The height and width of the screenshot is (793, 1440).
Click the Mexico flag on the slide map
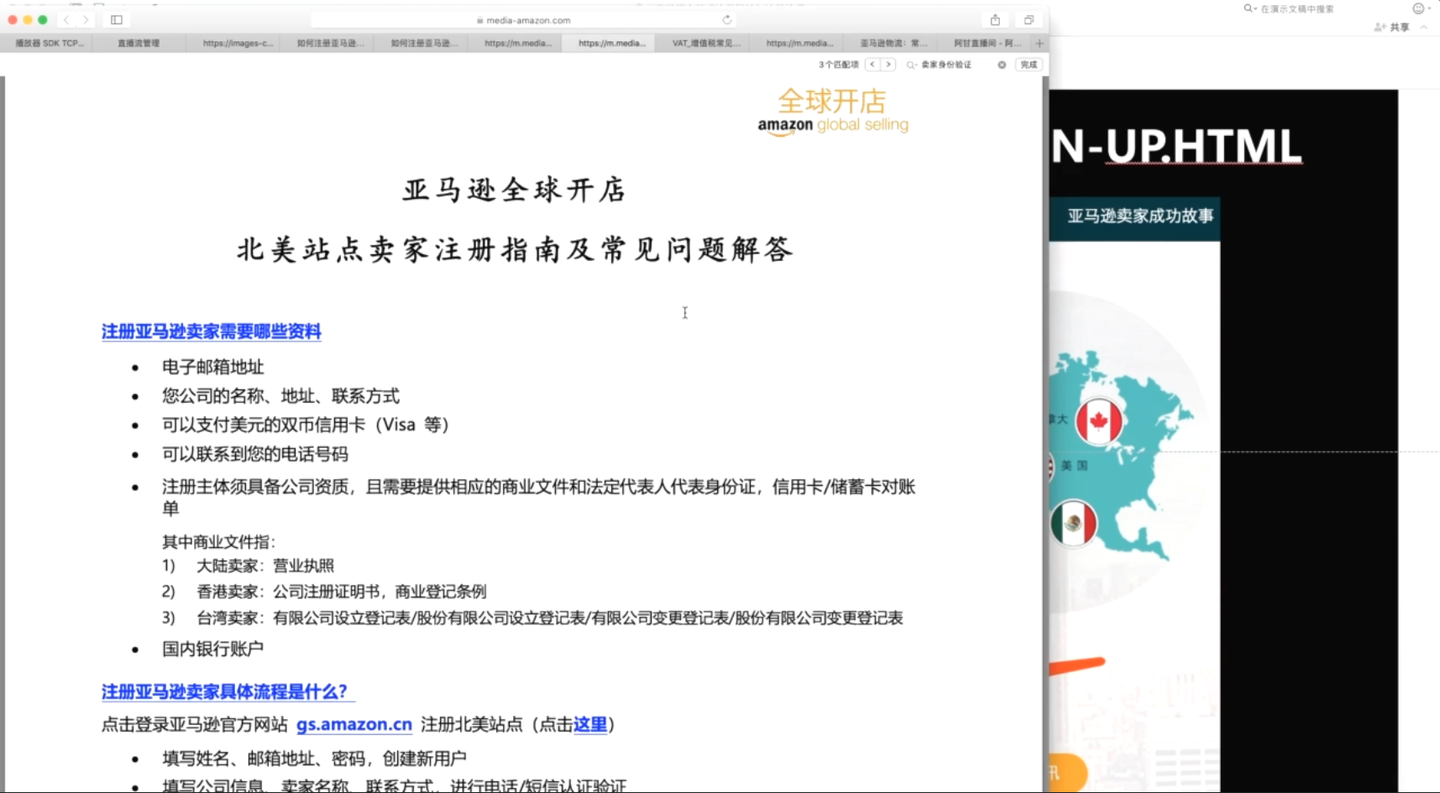click(1074, 524)
